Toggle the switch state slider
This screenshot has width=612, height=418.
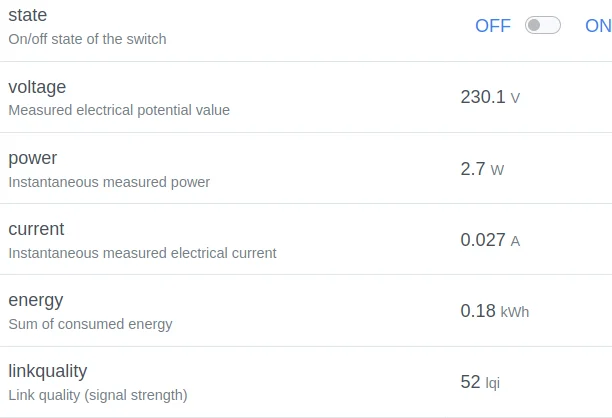543,26
